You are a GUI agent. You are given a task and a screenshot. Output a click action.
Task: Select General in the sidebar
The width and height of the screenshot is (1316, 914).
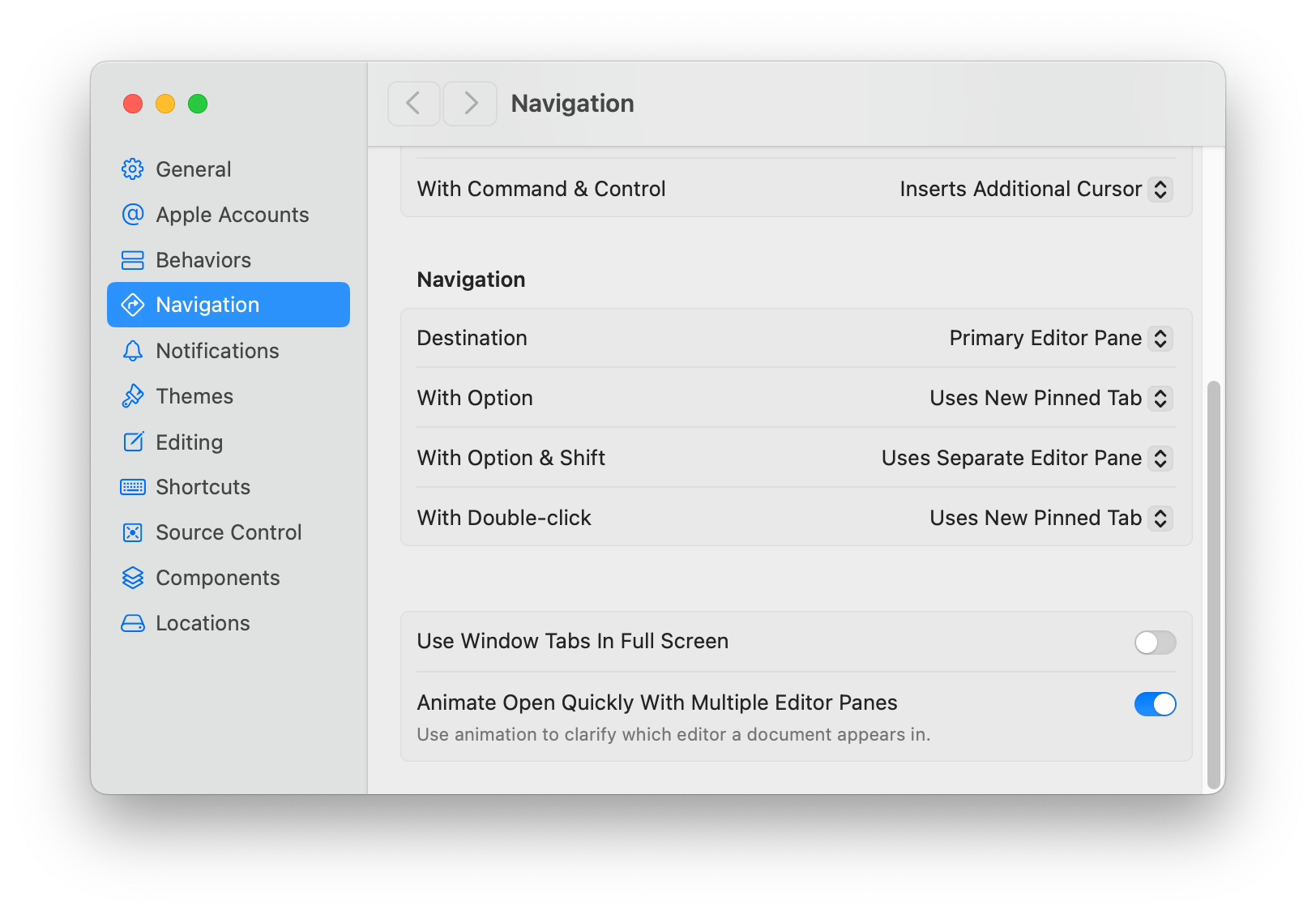229,169
